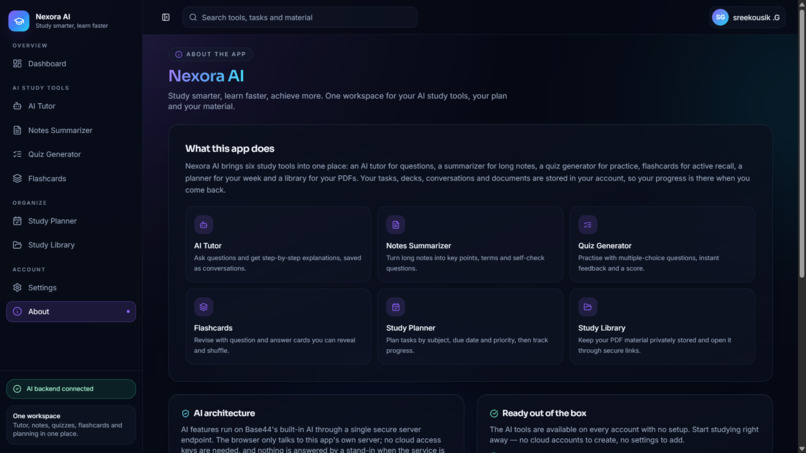Image resolution: width=806 pixels, height=453 pixels.
Task: Open the AI Tutor page
Action: tap(71, 106)
